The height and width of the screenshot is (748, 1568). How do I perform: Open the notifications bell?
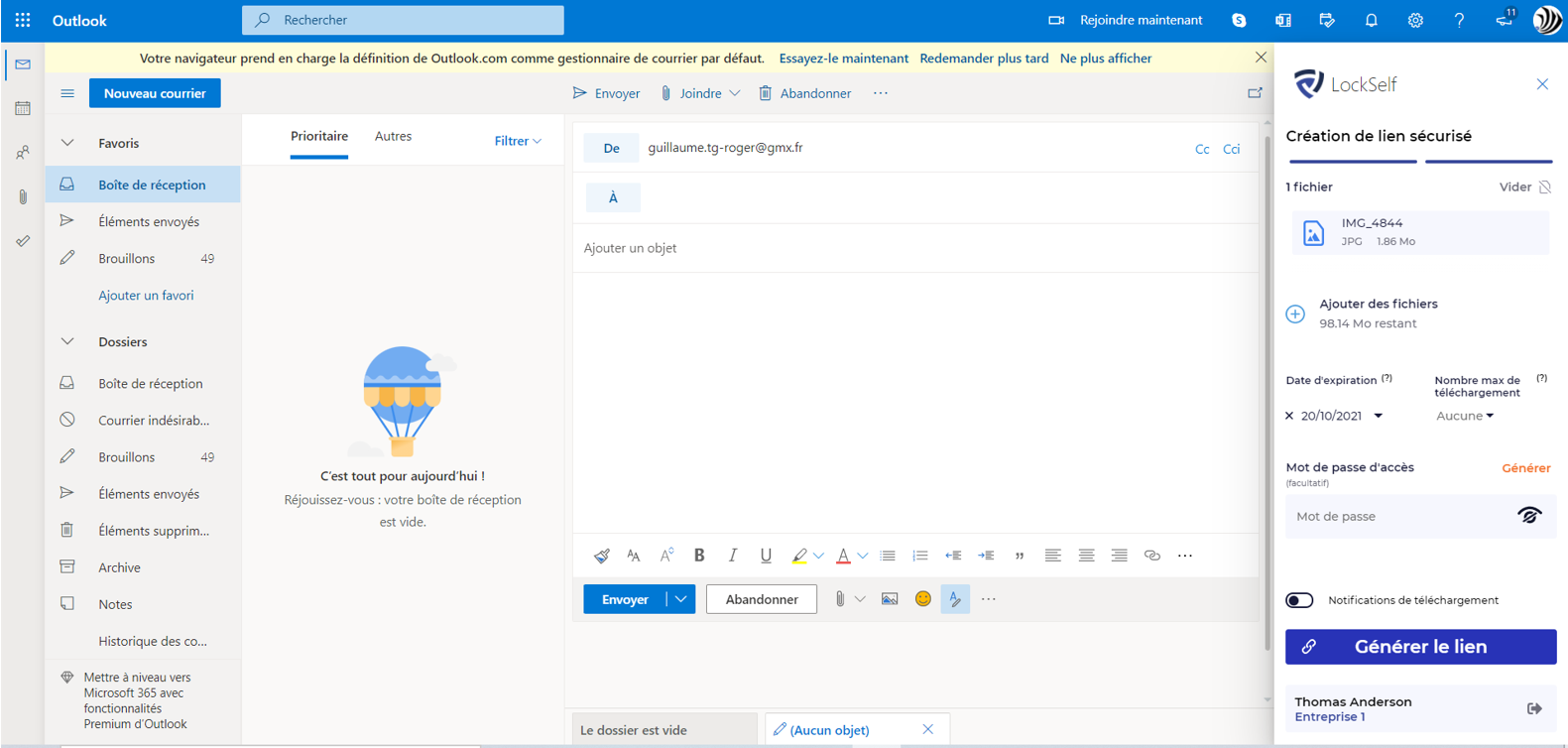pyautogui.click(x=1372, y=20)
